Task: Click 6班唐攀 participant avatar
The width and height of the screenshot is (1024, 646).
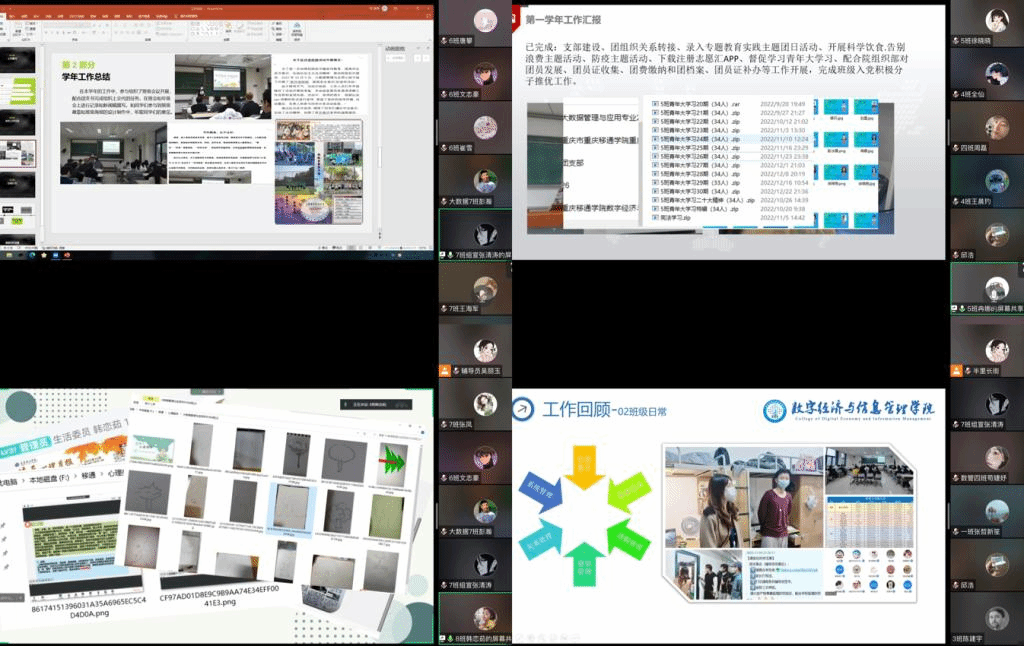Action: [x=485, y=20]
